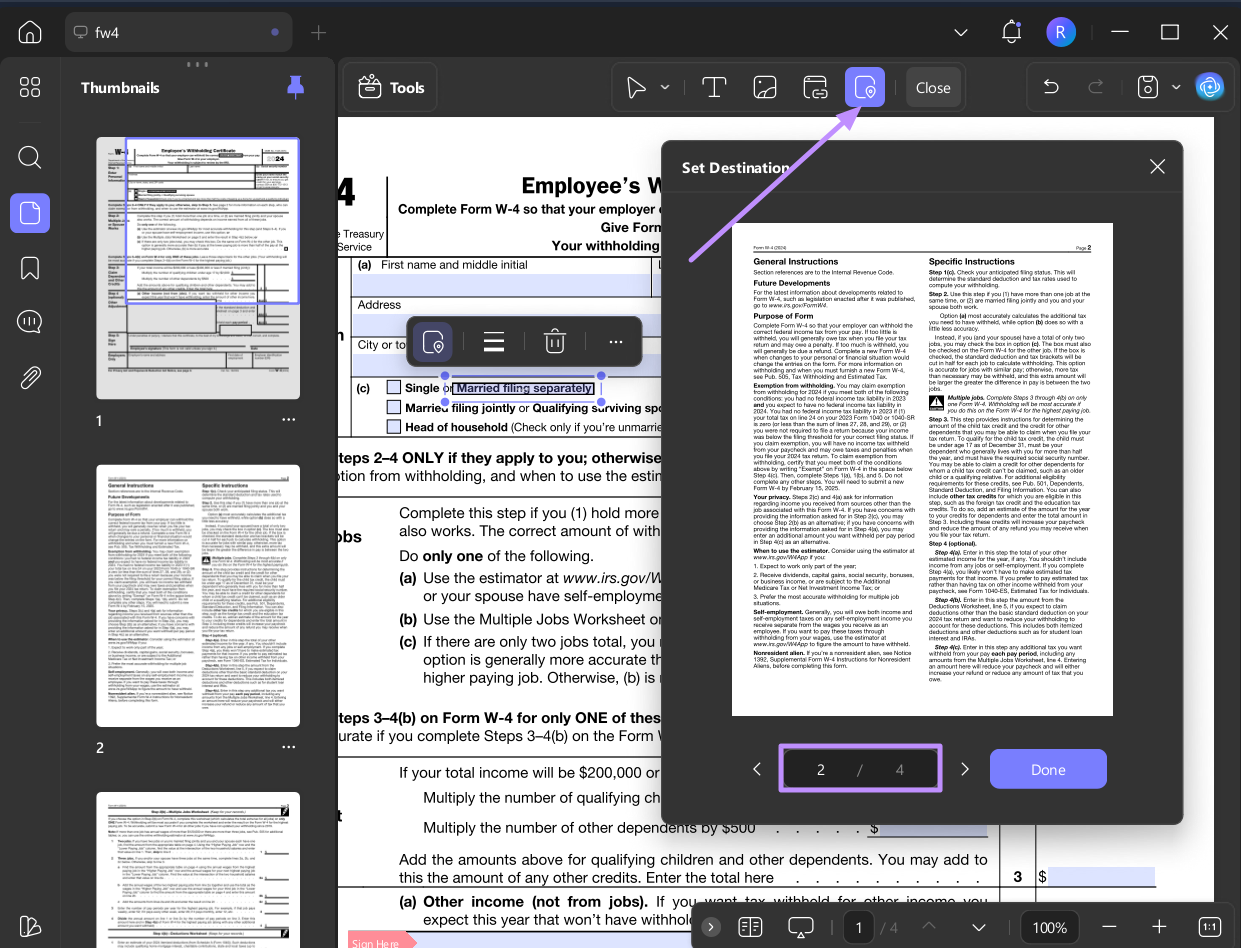Check the Married filing jointly checkbox
The image size is (1241, 948).
tap(394, 406)
